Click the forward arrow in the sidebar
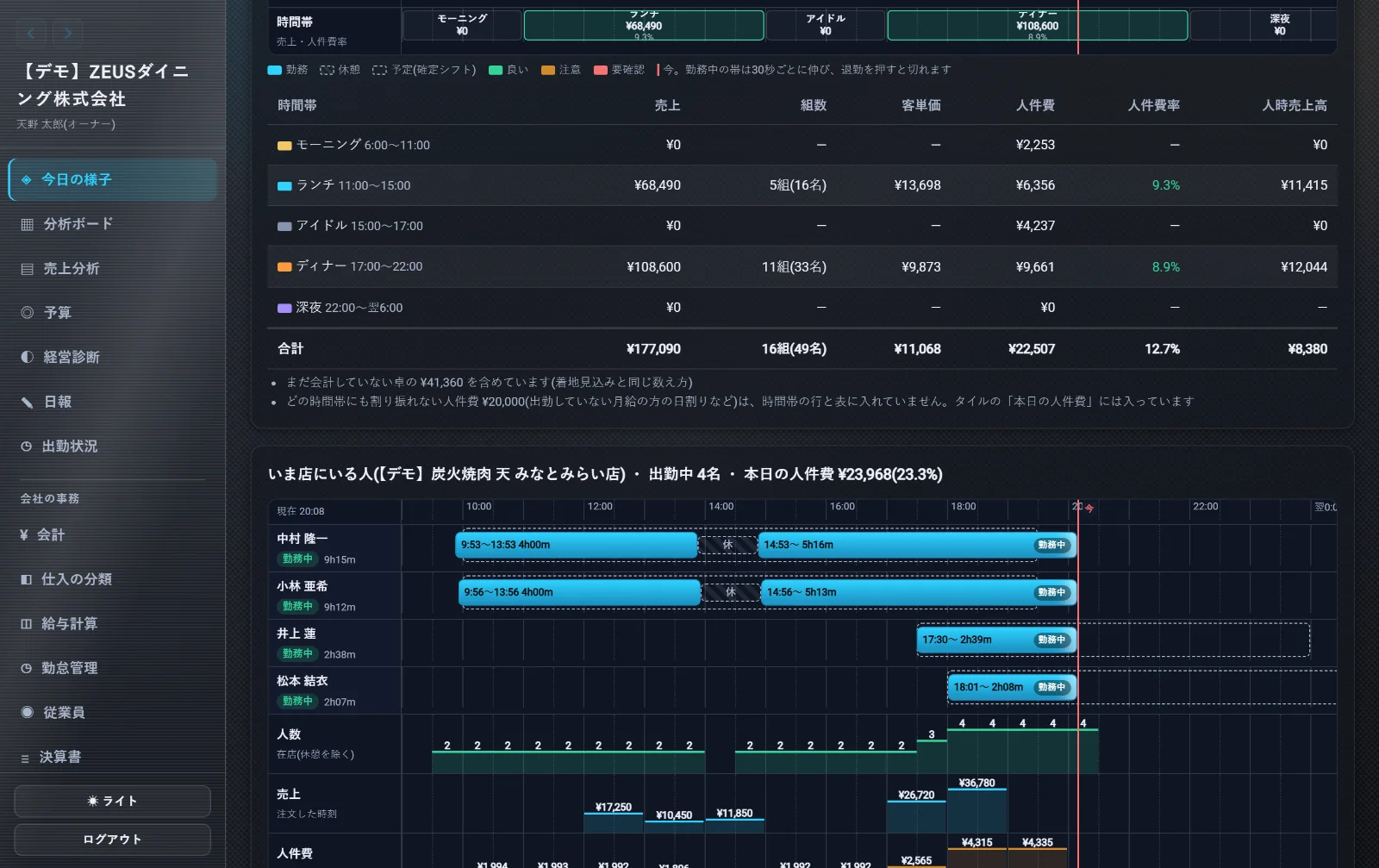This screenshot has height=868, width=1379. (x=67, y=34)
